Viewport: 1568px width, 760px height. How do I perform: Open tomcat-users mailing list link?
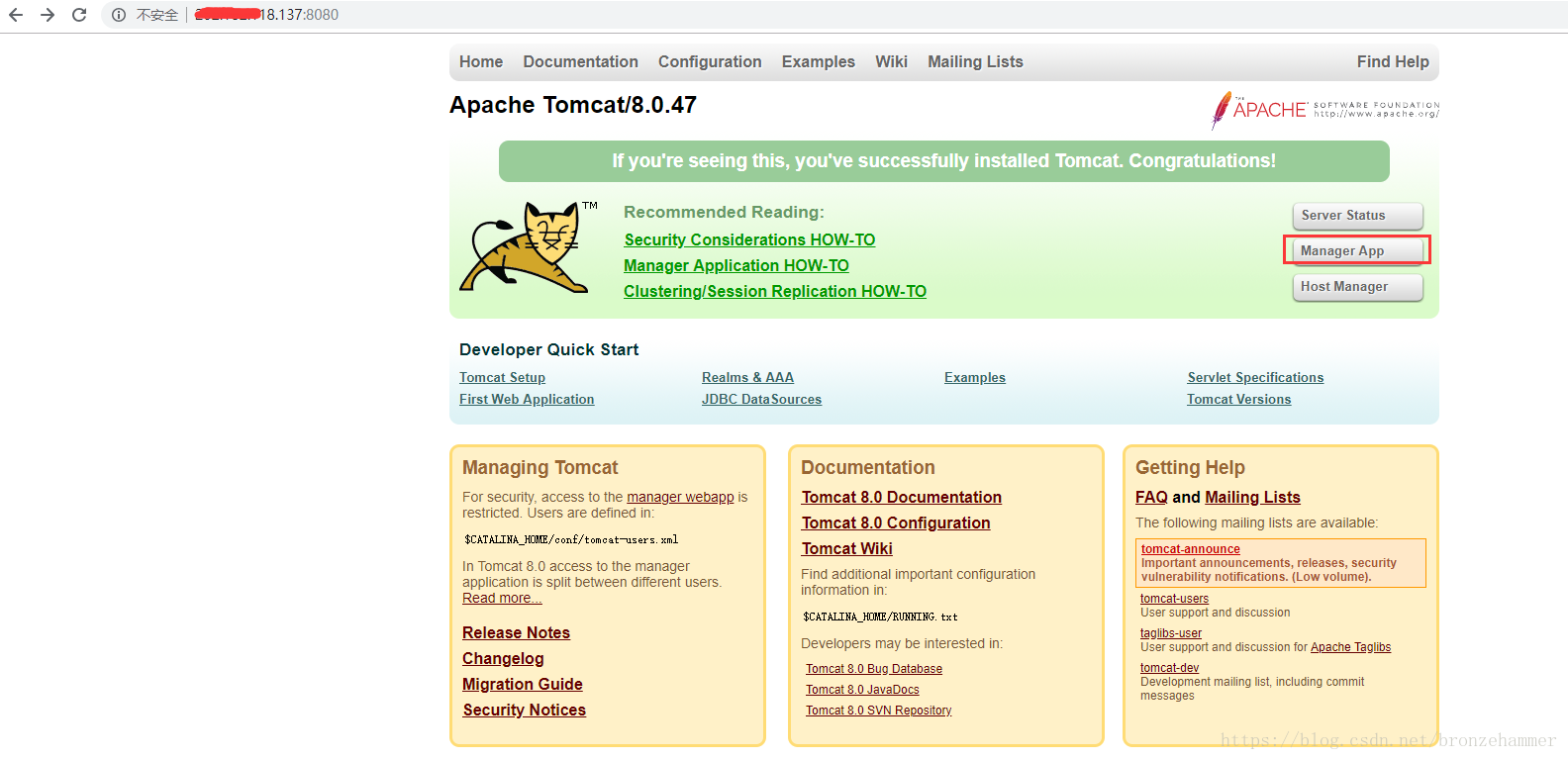point(1174,599)
